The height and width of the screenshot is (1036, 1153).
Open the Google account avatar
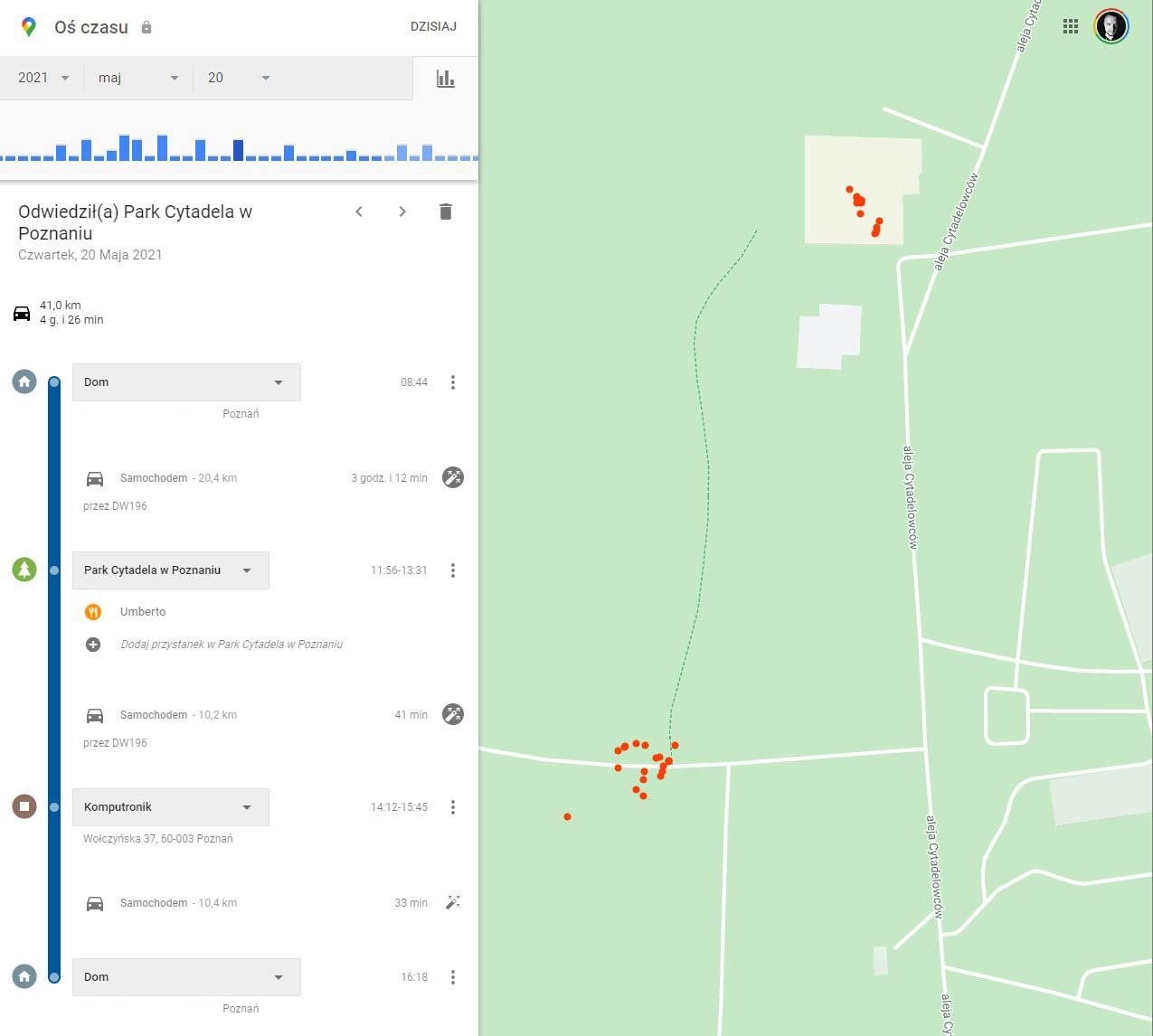[1111, 26]
